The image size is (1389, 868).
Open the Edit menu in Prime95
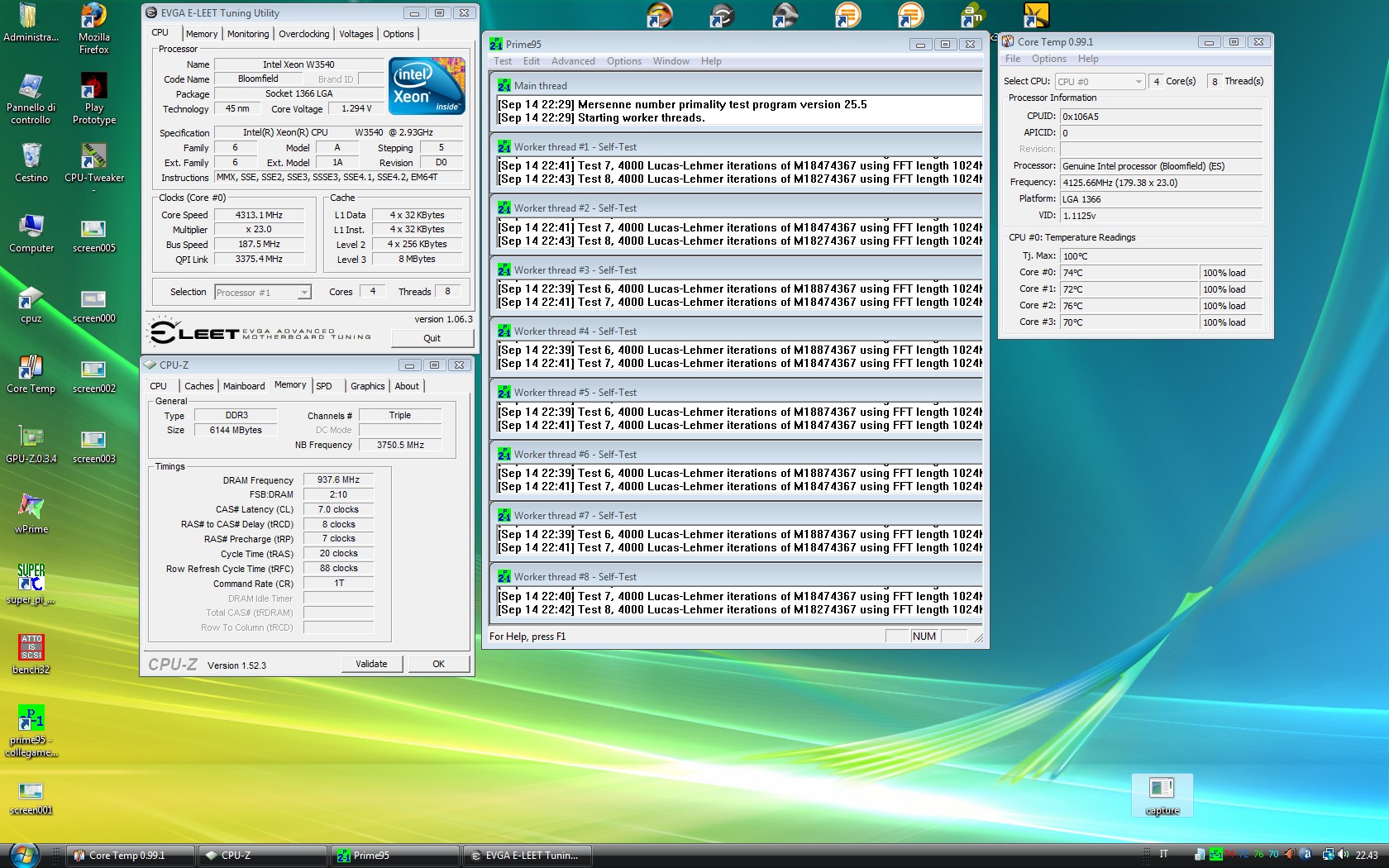[x=531, y=61]
